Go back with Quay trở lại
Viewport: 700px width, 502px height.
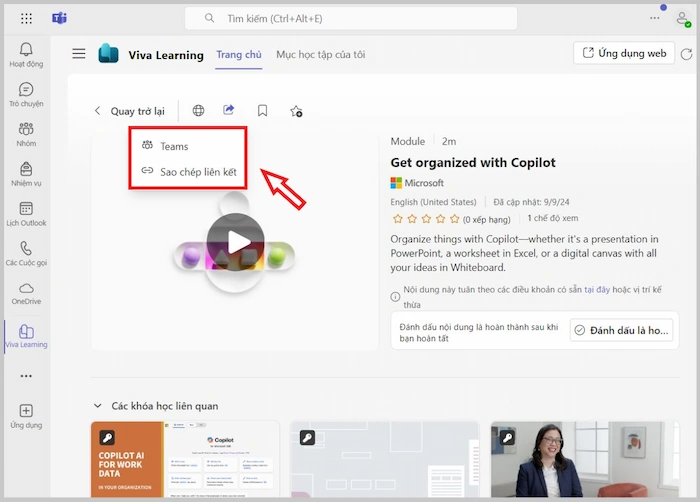tap(129, 111)
